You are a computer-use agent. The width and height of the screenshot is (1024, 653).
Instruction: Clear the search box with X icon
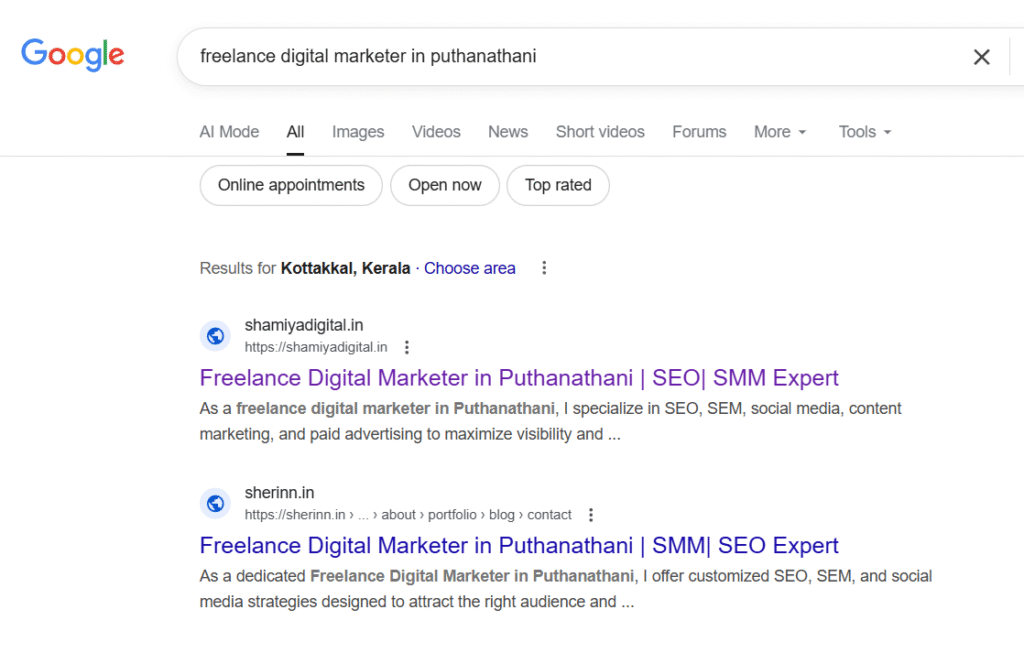[x=981, y=57]
